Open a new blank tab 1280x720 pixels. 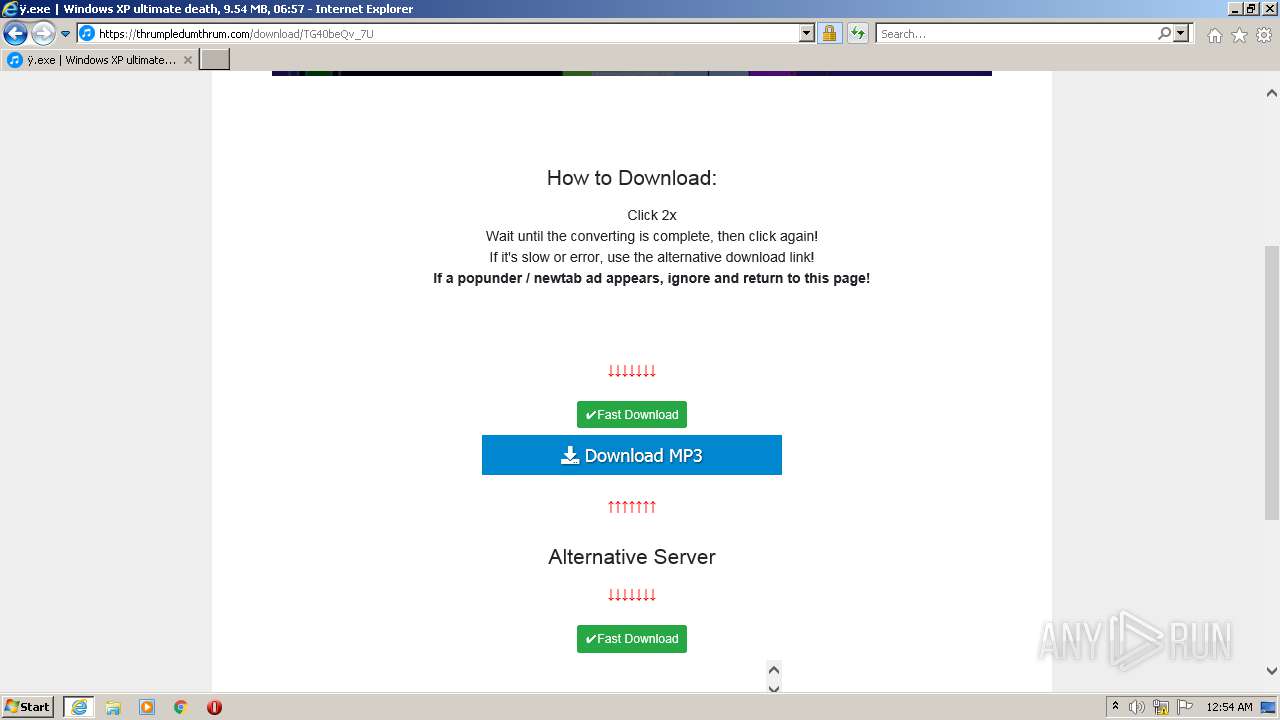(x=215, y=60)
